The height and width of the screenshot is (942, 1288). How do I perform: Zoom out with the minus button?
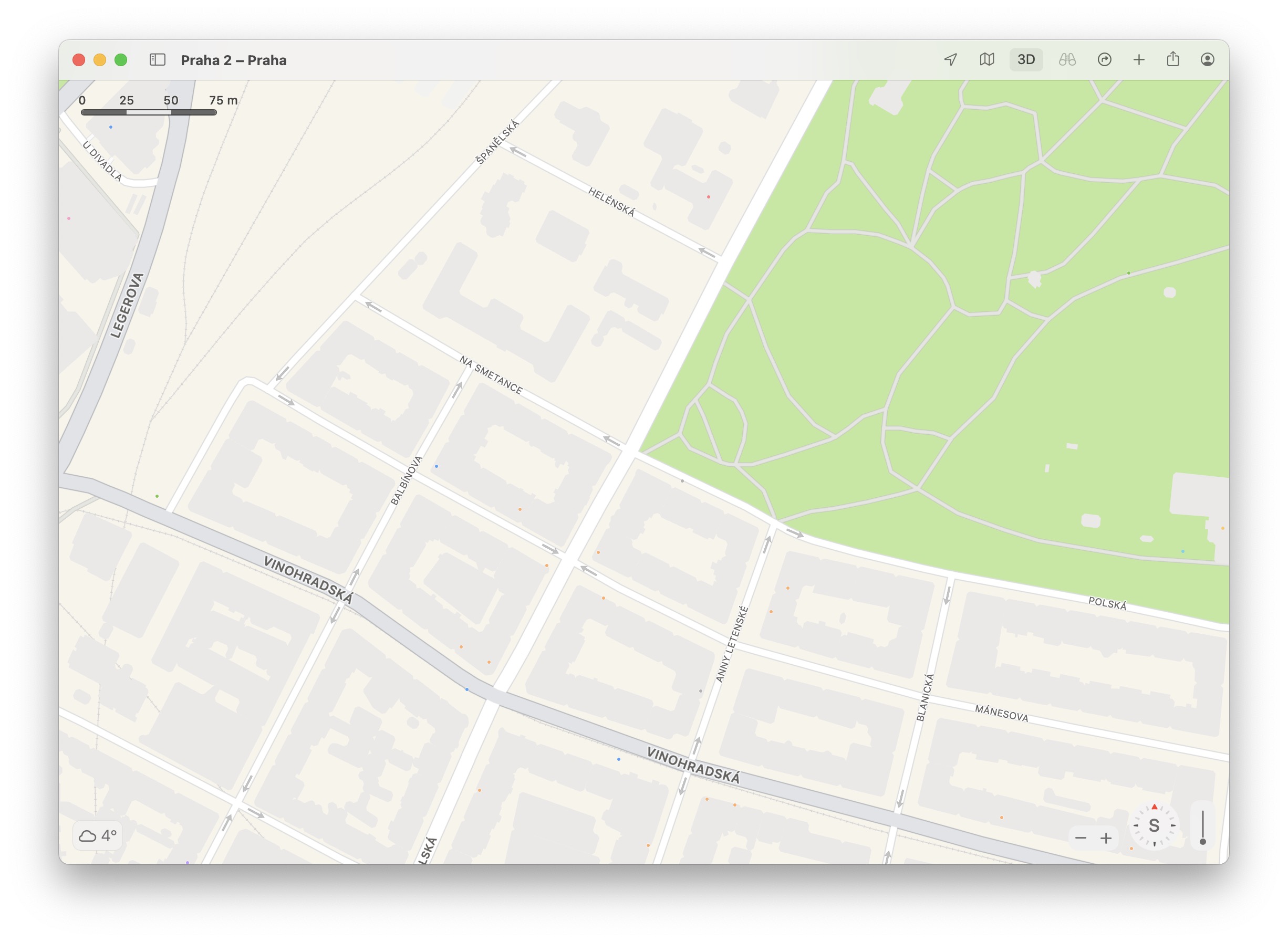(1081, 838)
